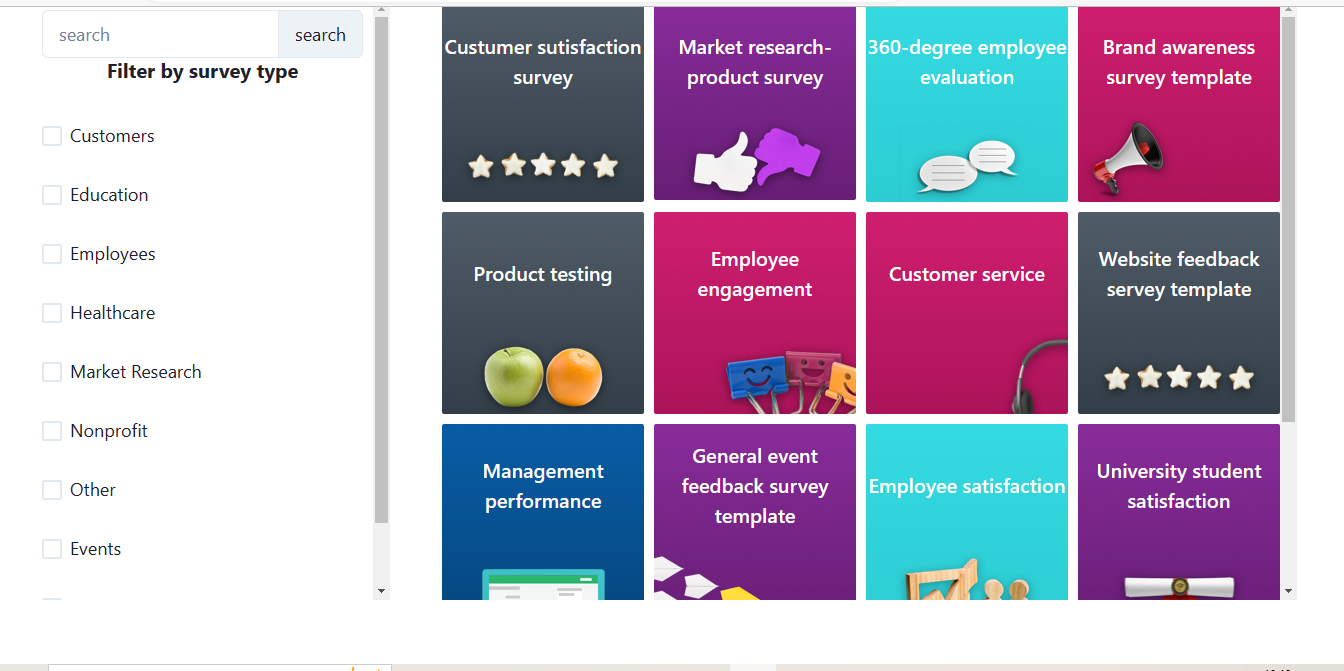Screen dimensions: 1344x671
Task: Click the thumbs up/down icon on Market research card
Action: 756,160
